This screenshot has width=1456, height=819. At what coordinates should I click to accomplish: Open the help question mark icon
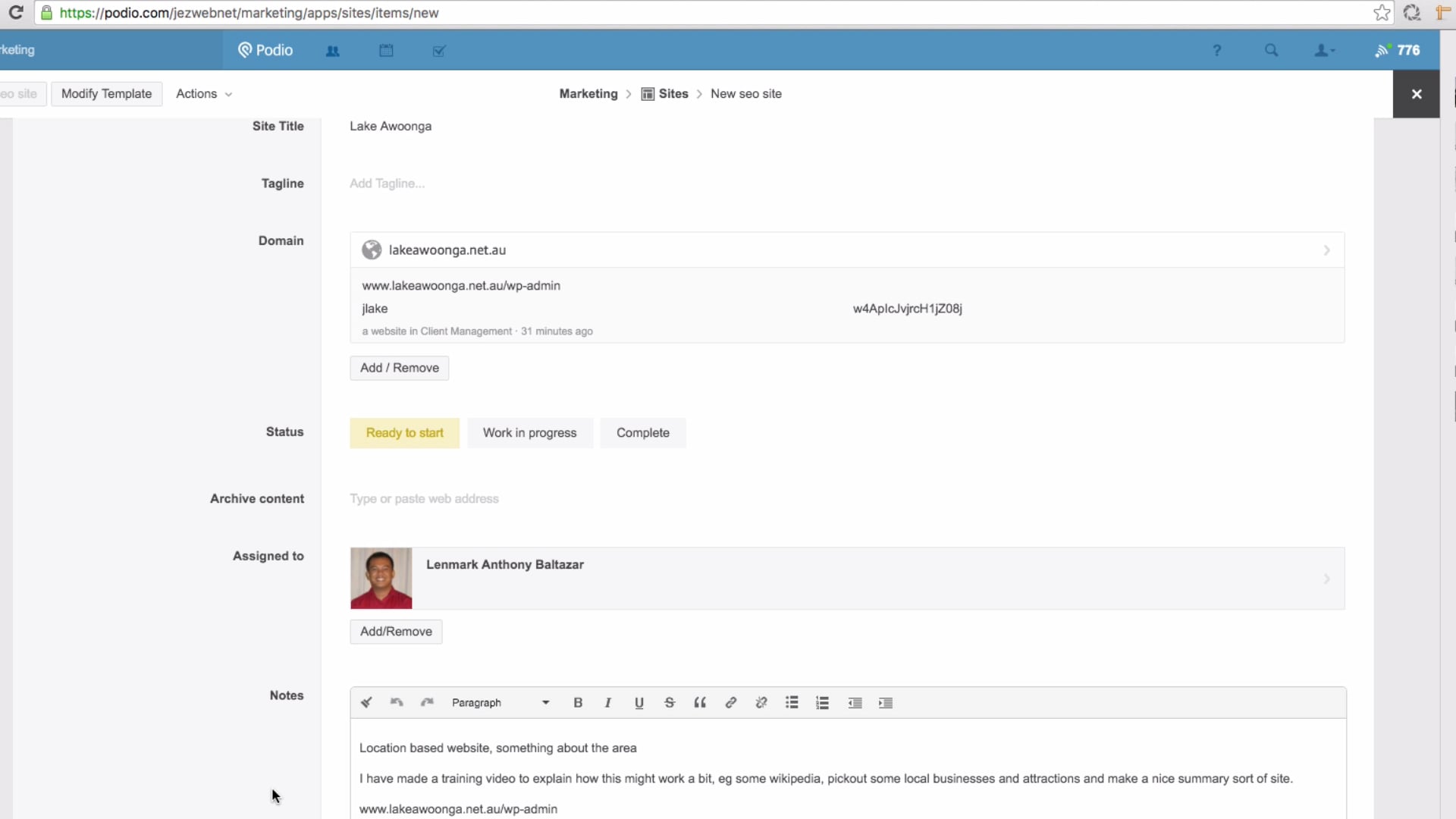1216,50
